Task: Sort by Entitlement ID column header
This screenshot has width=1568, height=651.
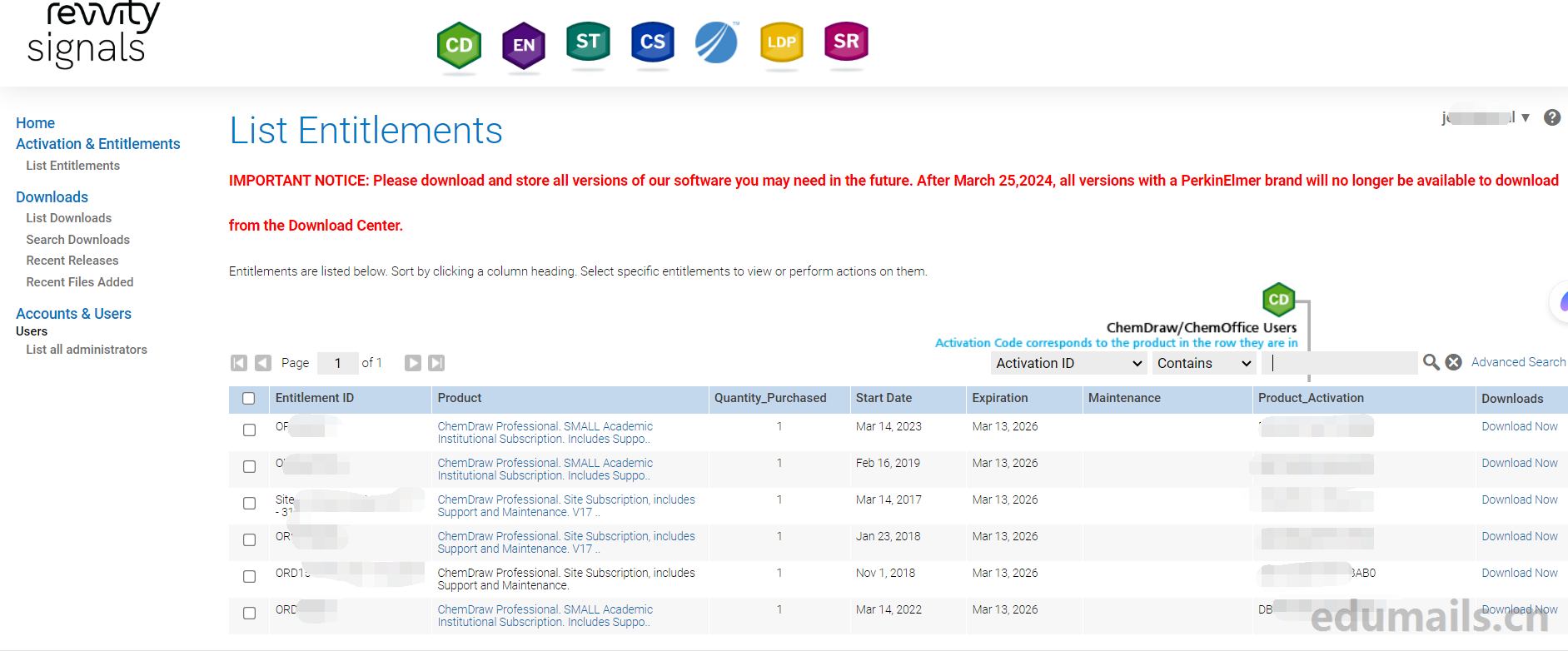Action: [315, 398]
